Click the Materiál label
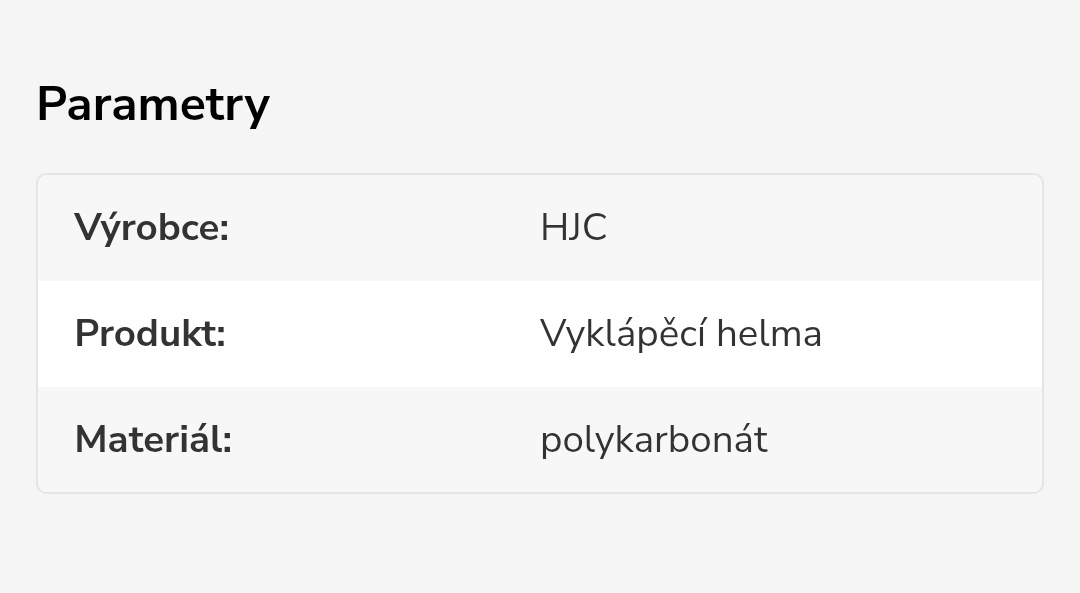Screen dimensions: 1080x593 pyautogui.click(x=153, y=439)
